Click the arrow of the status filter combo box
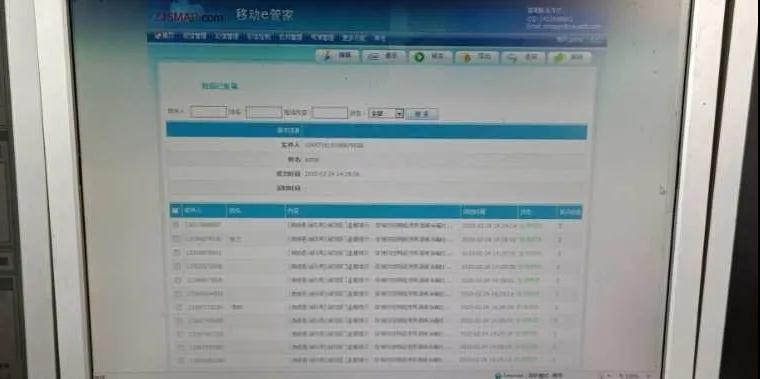The height and width of the screenshot is (379, 760). tap(399, 114)
